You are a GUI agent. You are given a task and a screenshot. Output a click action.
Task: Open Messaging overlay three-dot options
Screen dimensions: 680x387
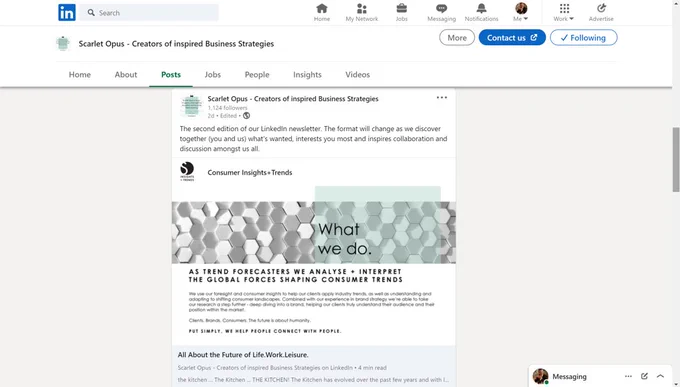point(628,376)
